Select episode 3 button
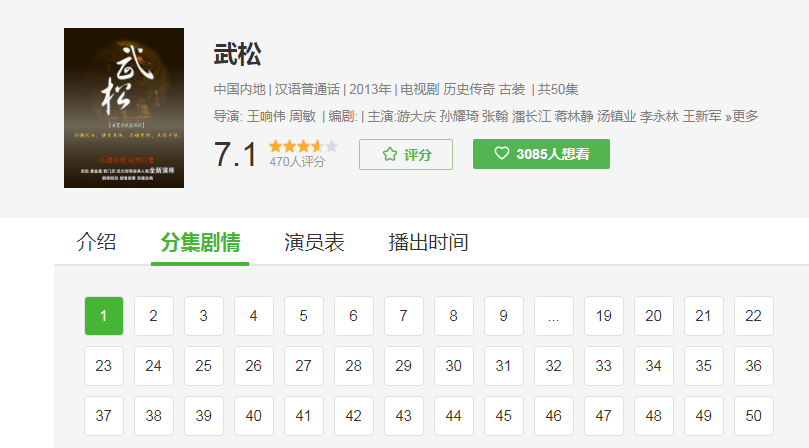The image size is (809, 448). 204,316
